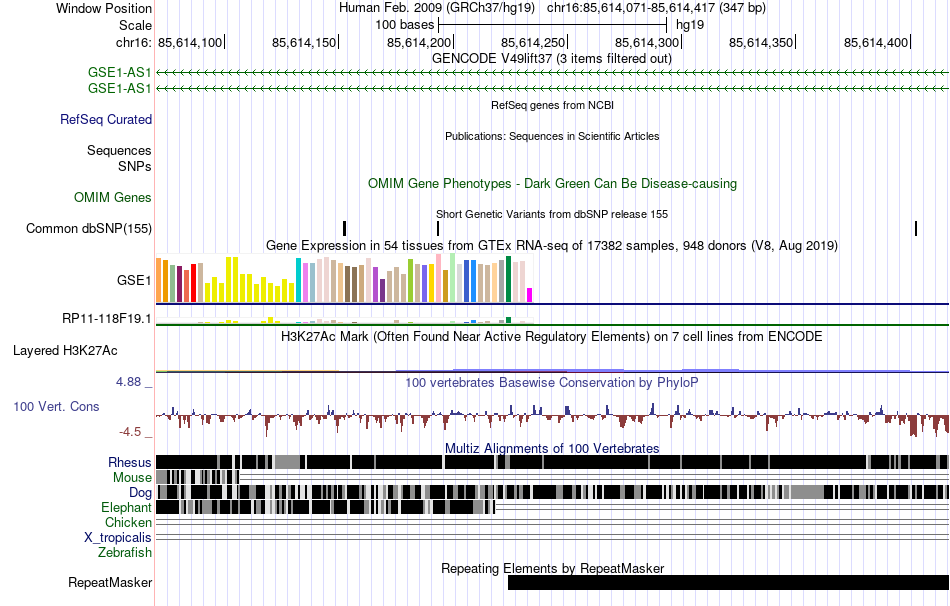The image size is (950, 606).
Task: Click the magenta bar in GSE1 expression chart
Action: coord(530,295)
